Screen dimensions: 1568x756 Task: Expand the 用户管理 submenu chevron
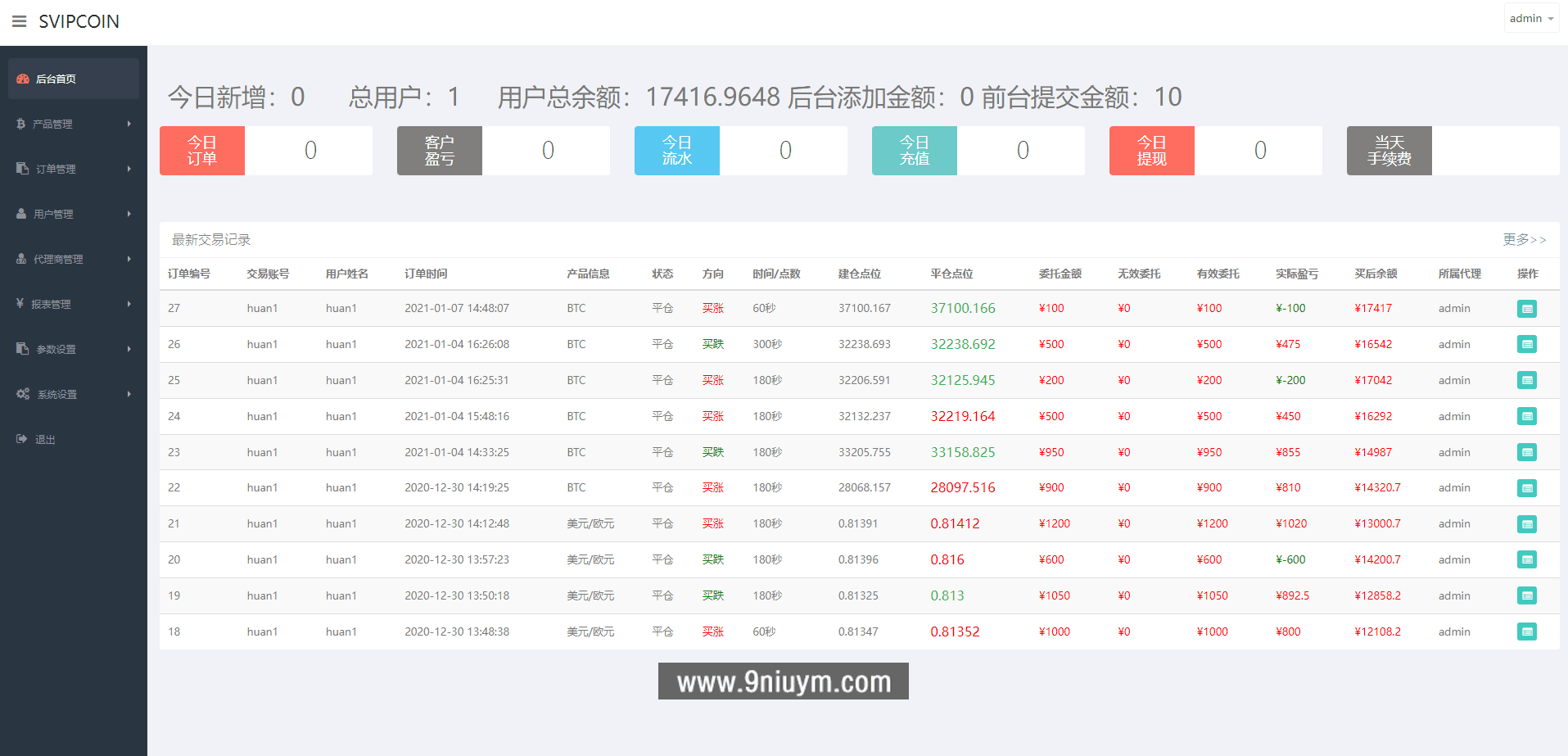(x=129, y=214)
